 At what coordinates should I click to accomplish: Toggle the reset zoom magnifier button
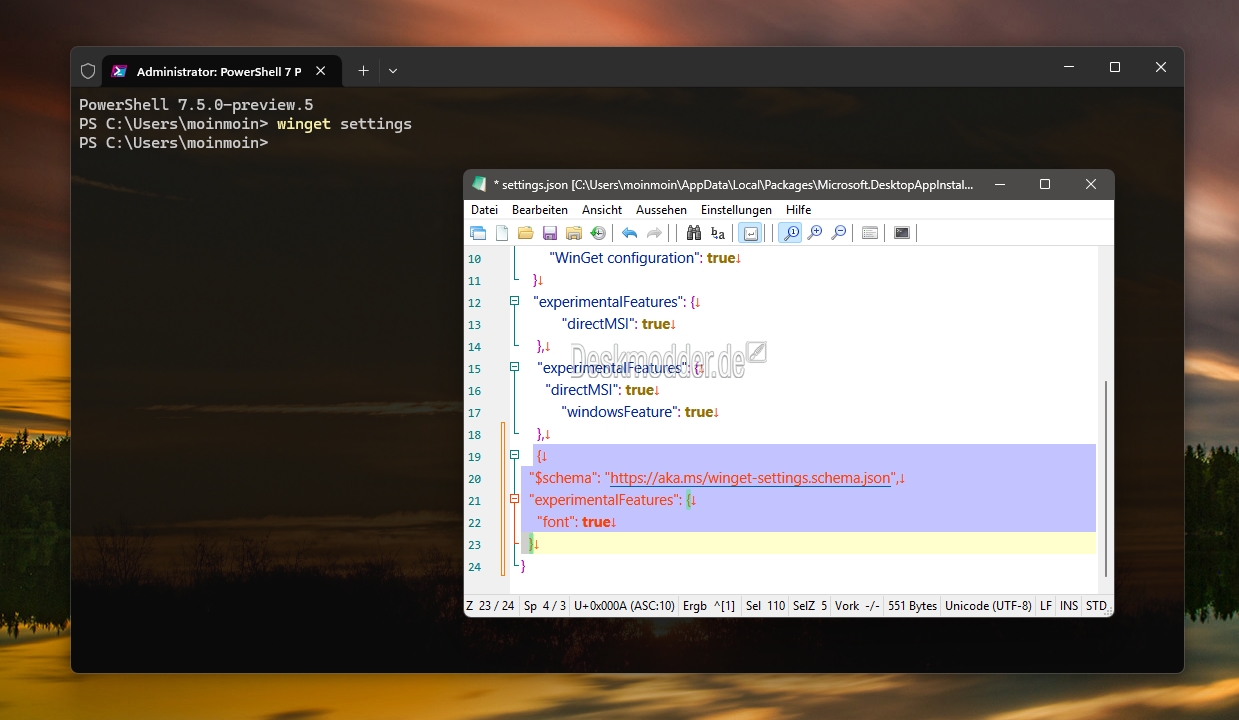click(x=790, y=233)
